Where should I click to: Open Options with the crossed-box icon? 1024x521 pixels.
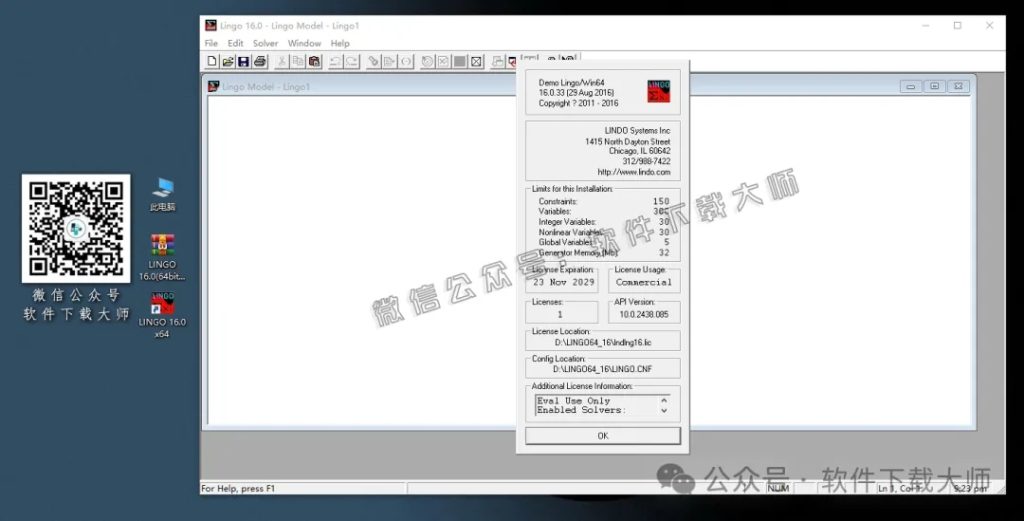[x=477, y=61]
